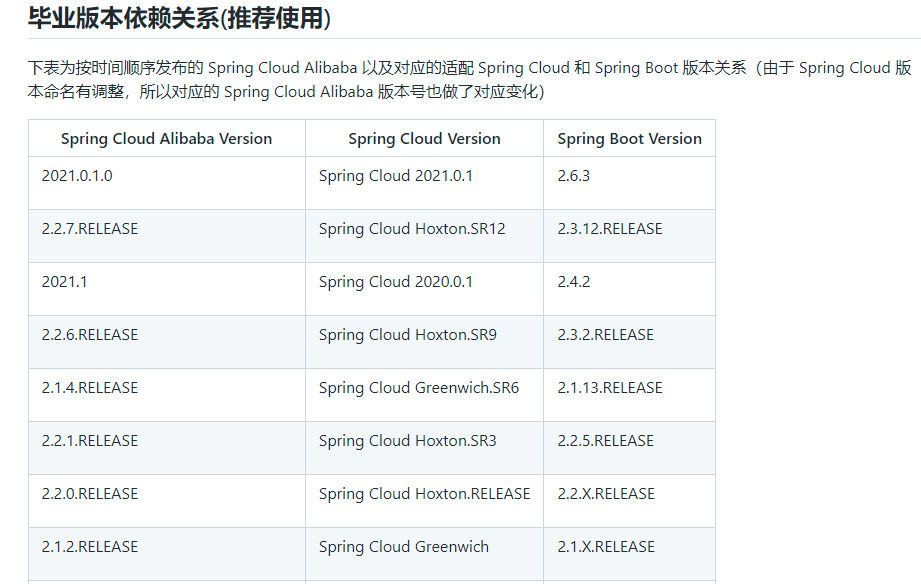Image resolution: width=921 pixels, height=584 pixels.
Task: Select the Spring Cloud Greenwich.SR6 cell
Action: 419,388
